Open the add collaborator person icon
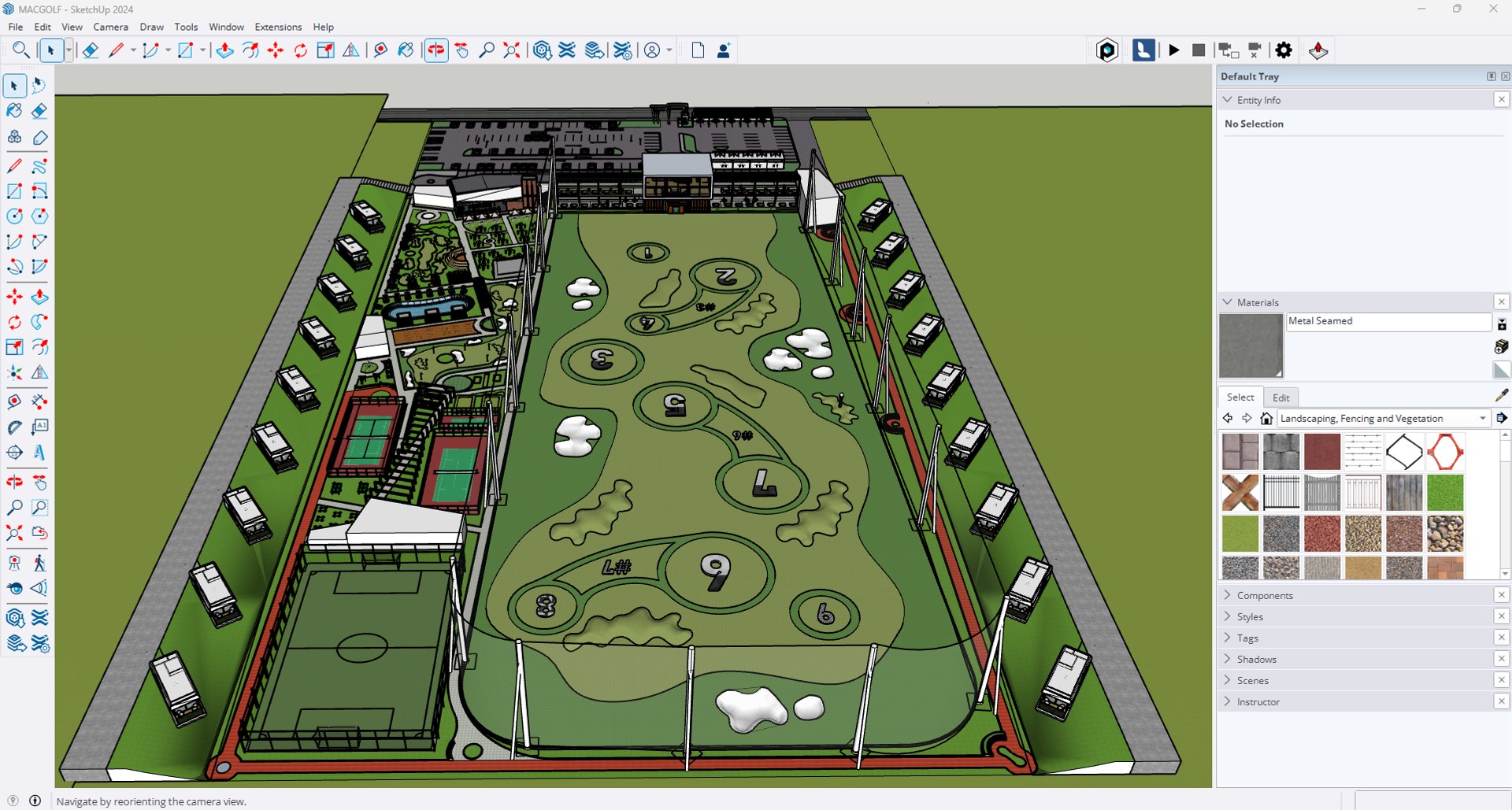The image size is (1512, 810). pyautogui.click(x=724, y=50)
